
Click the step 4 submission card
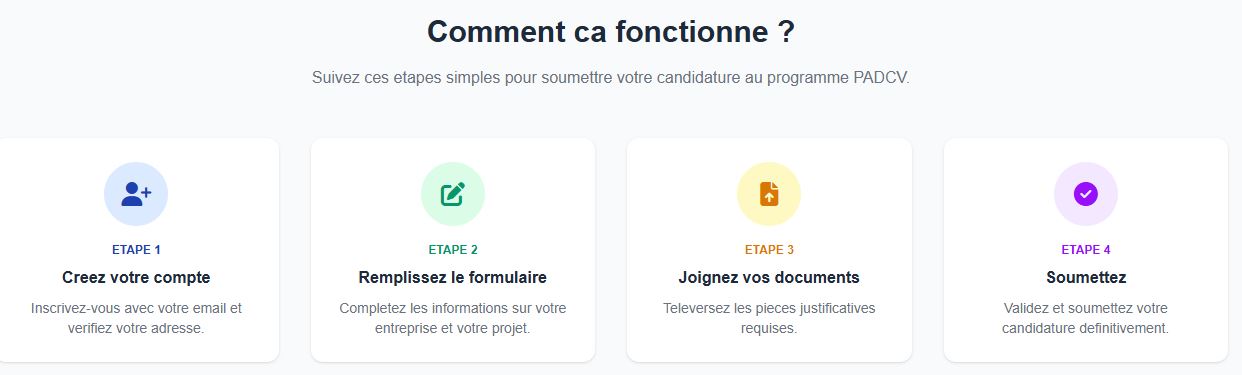coord(1086,250)
